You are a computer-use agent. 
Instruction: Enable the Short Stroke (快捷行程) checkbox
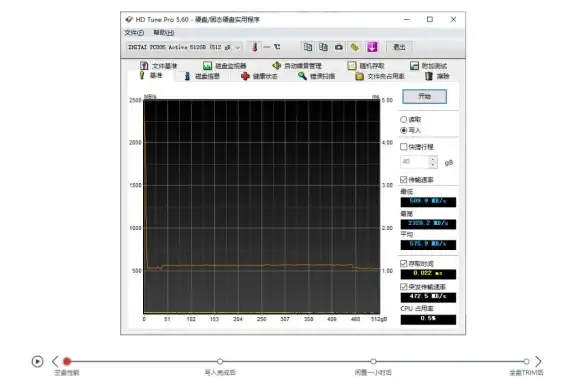pos(404,147)
